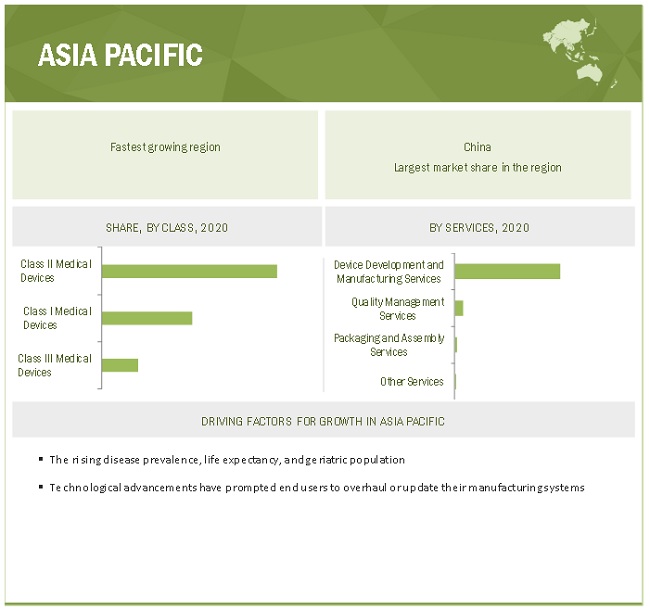
Task: Select the rising disease prevalence bullet point
Action: click(227, 460)
